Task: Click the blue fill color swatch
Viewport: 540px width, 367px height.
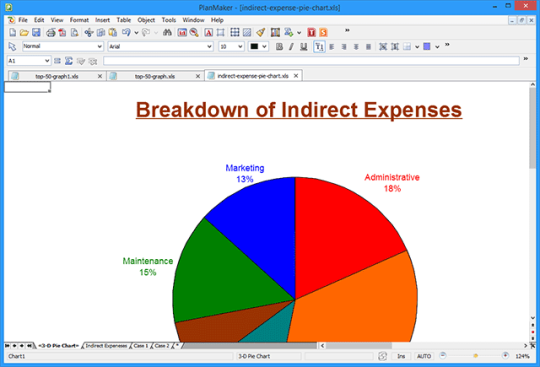Action: click(427, 46)
